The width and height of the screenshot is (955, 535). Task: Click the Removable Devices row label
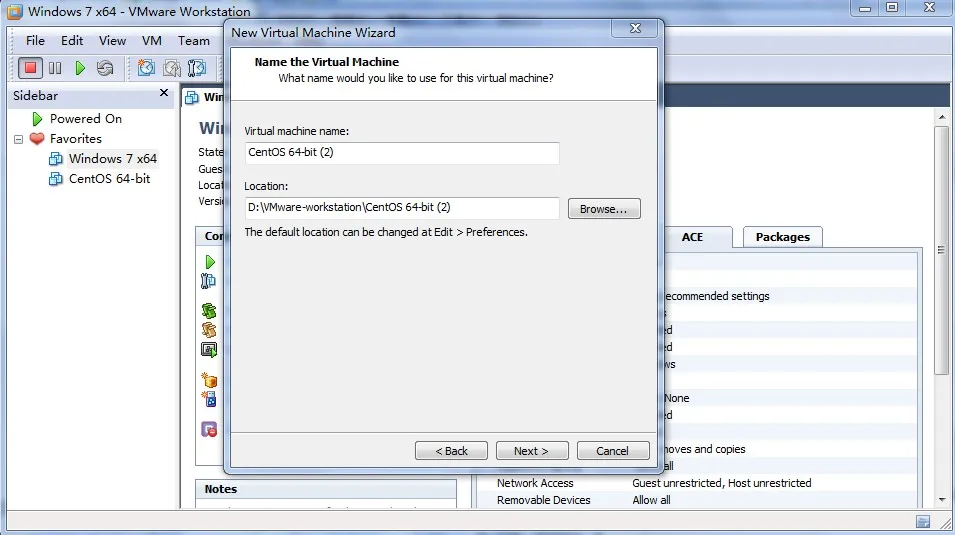point(543,500)
